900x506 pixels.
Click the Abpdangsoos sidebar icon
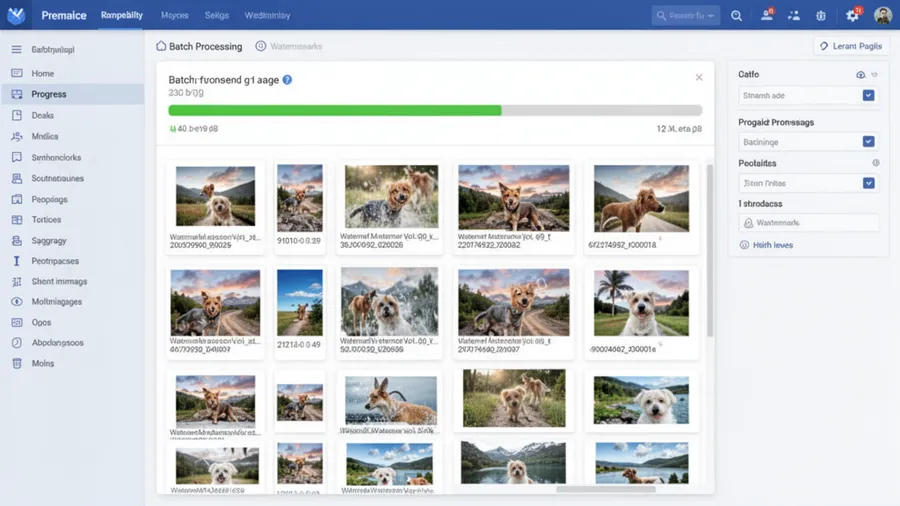pyautogui.click(x=17, y=342)
